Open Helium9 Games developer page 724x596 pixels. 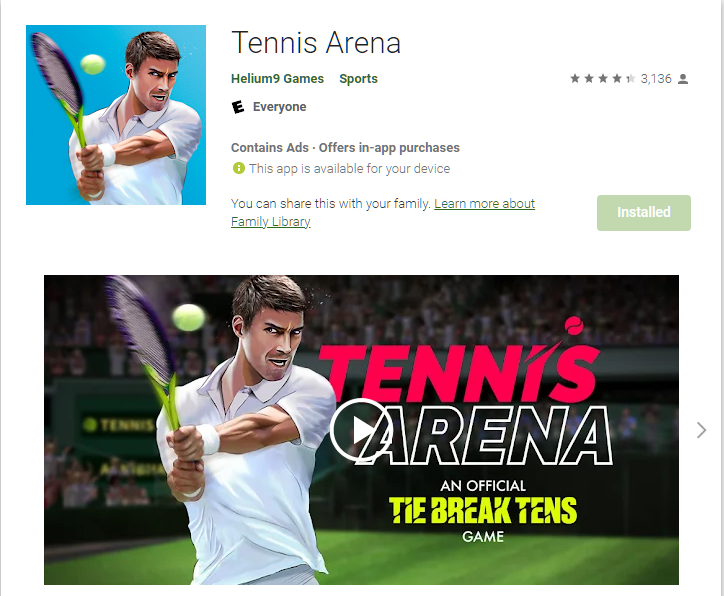[x=278, y=78]
